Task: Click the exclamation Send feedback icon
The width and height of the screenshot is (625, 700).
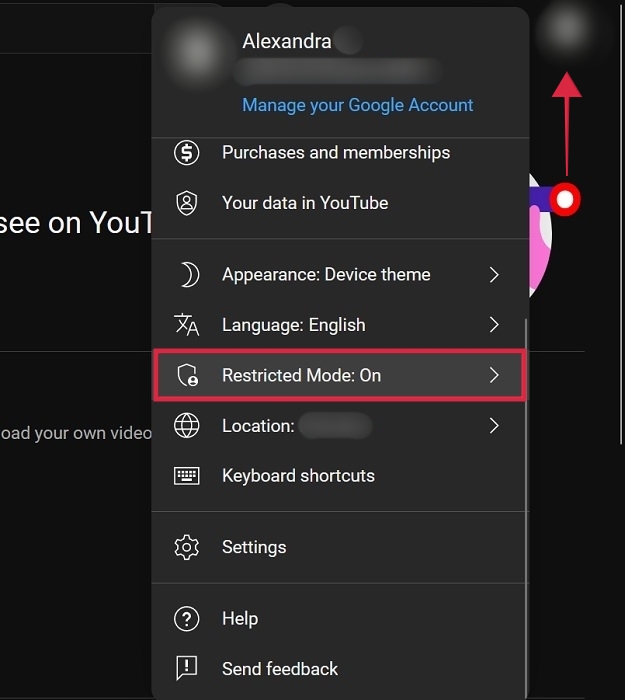Action: 187,668
